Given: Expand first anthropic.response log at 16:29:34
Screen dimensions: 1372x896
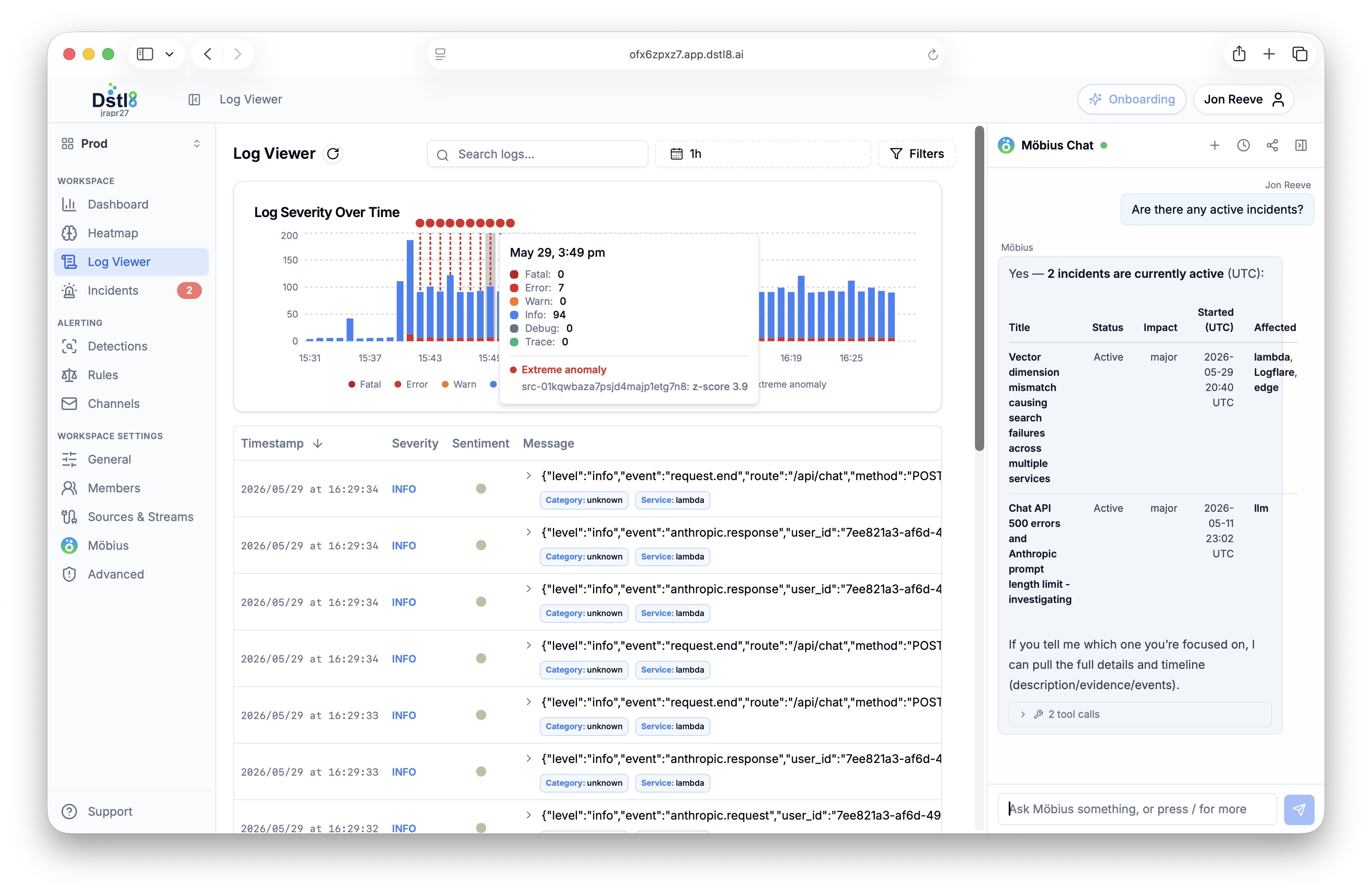Looking at the screenshot, I should [x=528, y=532].
